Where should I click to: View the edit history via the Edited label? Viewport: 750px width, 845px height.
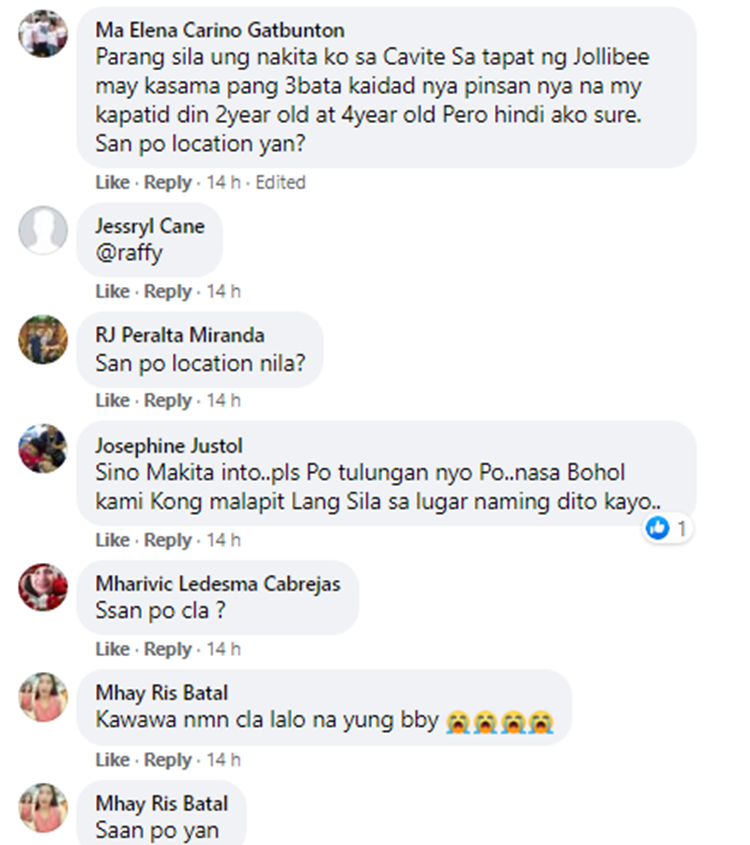tap(280, 183)
